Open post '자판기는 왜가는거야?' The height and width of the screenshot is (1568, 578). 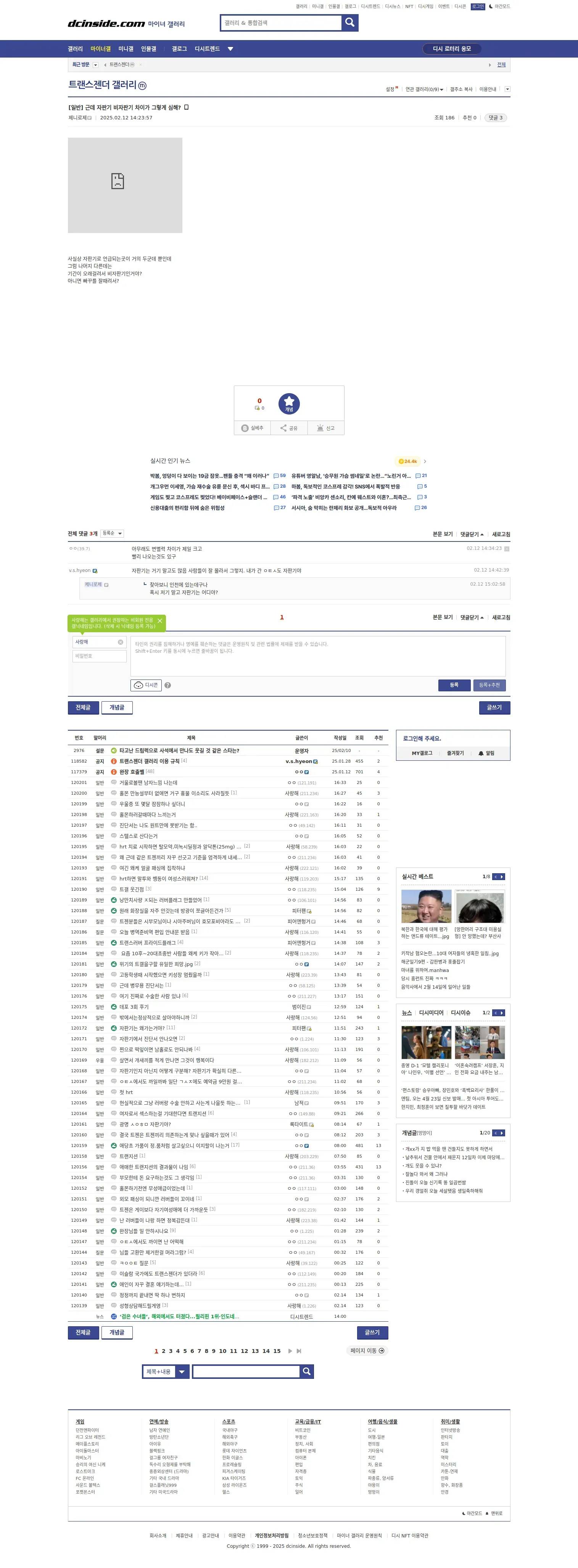[143, 1028]
